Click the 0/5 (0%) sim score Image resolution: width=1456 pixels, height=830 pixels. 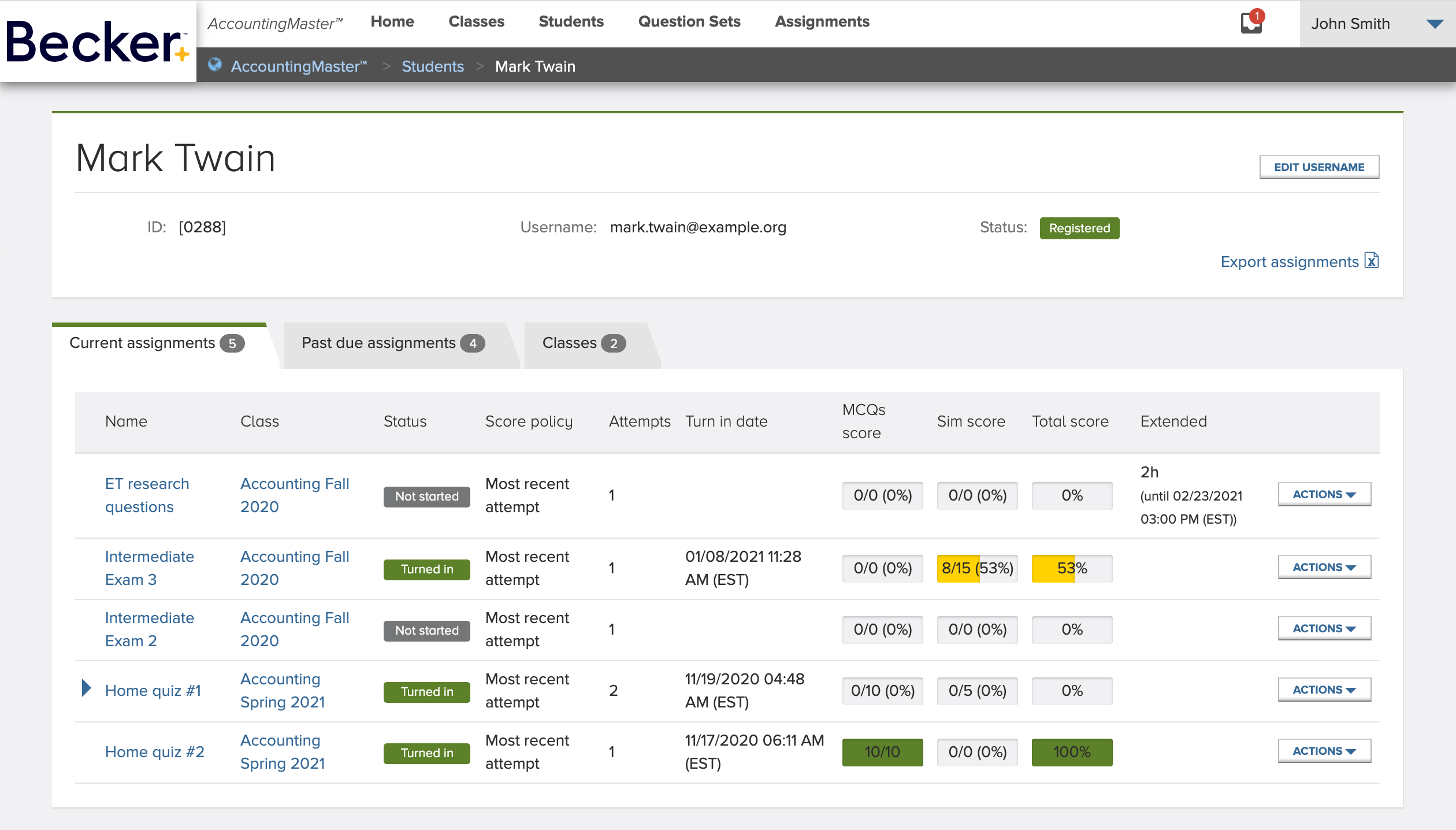coord(977,691)
